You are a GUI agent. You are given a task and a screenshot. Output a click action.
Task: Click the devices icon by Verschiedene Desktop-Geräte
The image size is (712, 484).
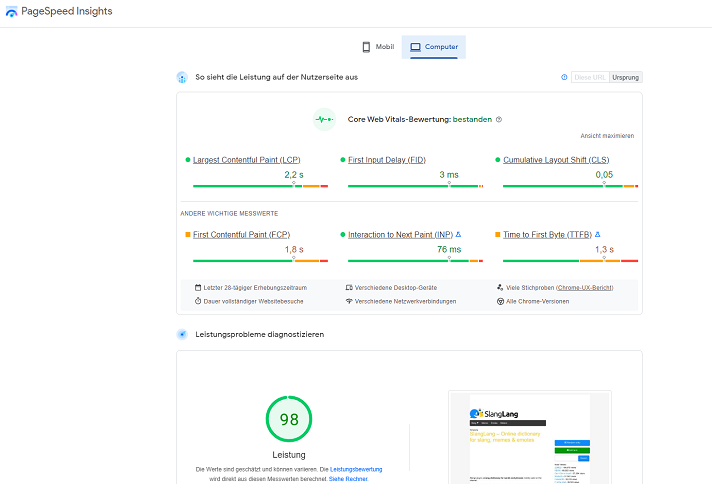coord(349,287)
